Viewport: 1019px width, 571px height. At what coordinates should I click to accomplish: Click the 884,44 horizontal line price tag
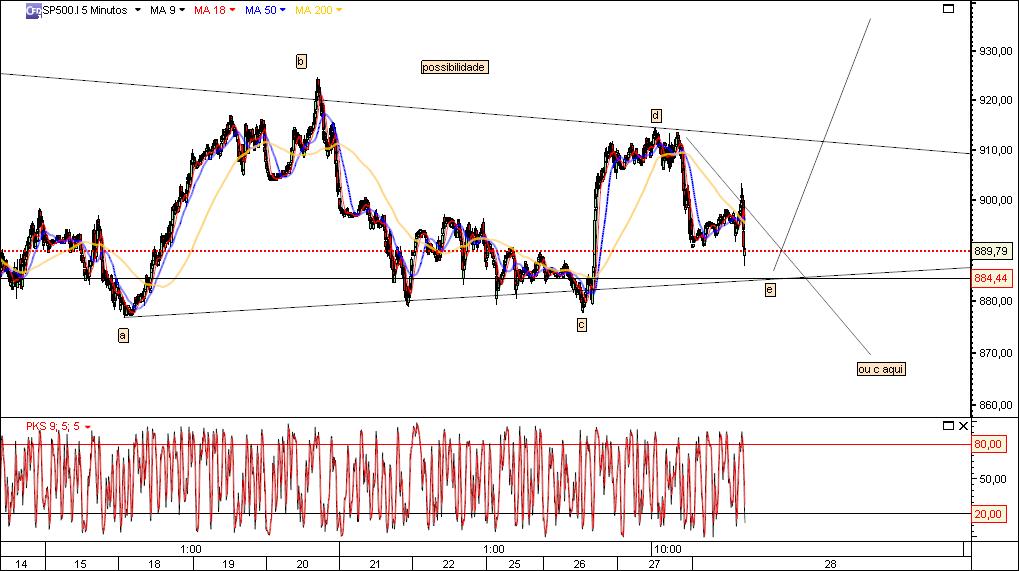tap(992, 278)
